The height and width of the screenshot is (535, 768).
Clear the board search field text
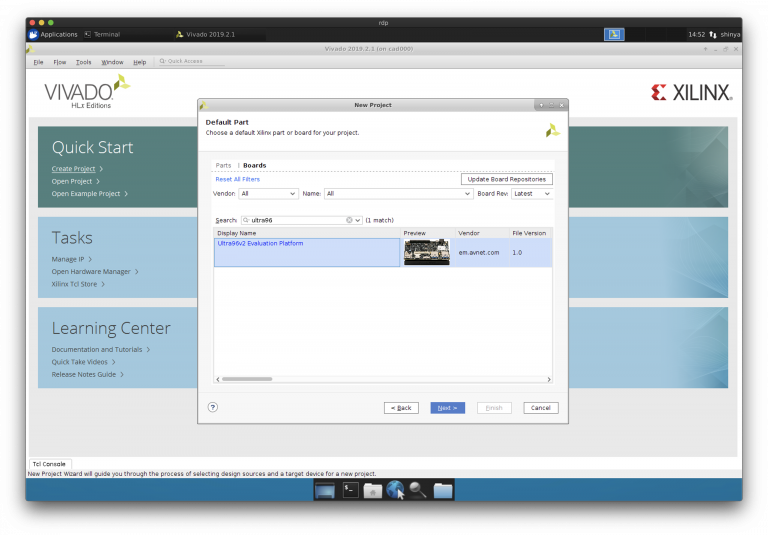350,220
